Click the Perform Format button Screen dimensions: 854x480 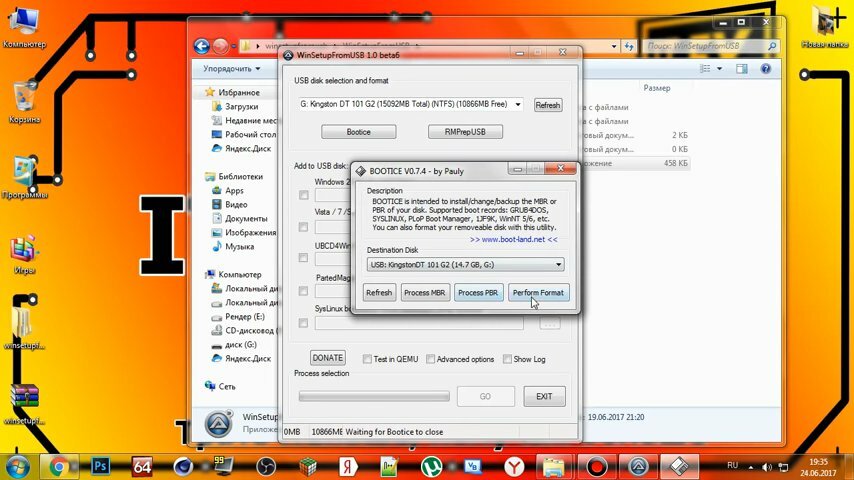click(x=538, y=293)
